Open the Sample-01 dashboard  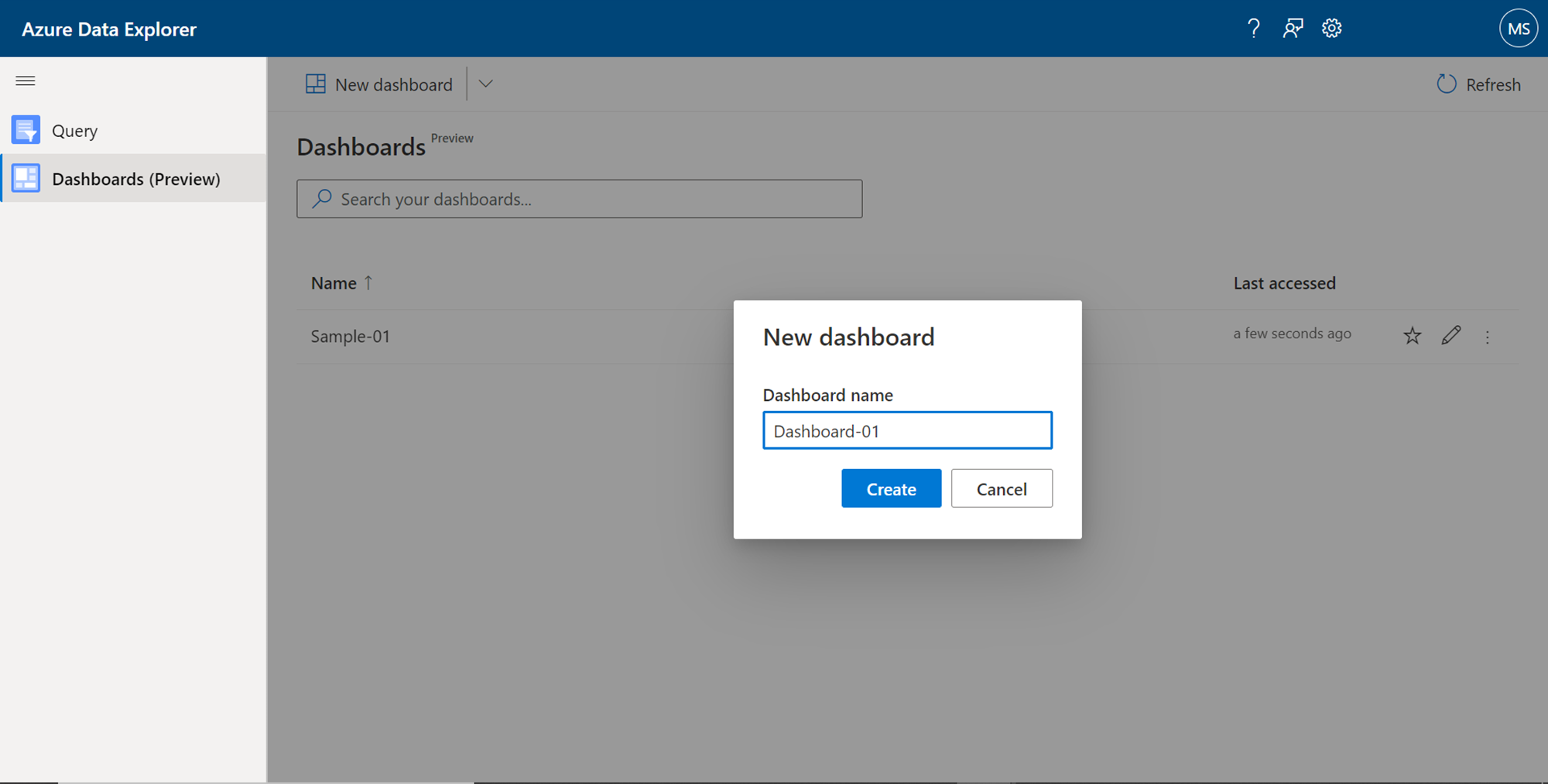(x=351, y=337)
